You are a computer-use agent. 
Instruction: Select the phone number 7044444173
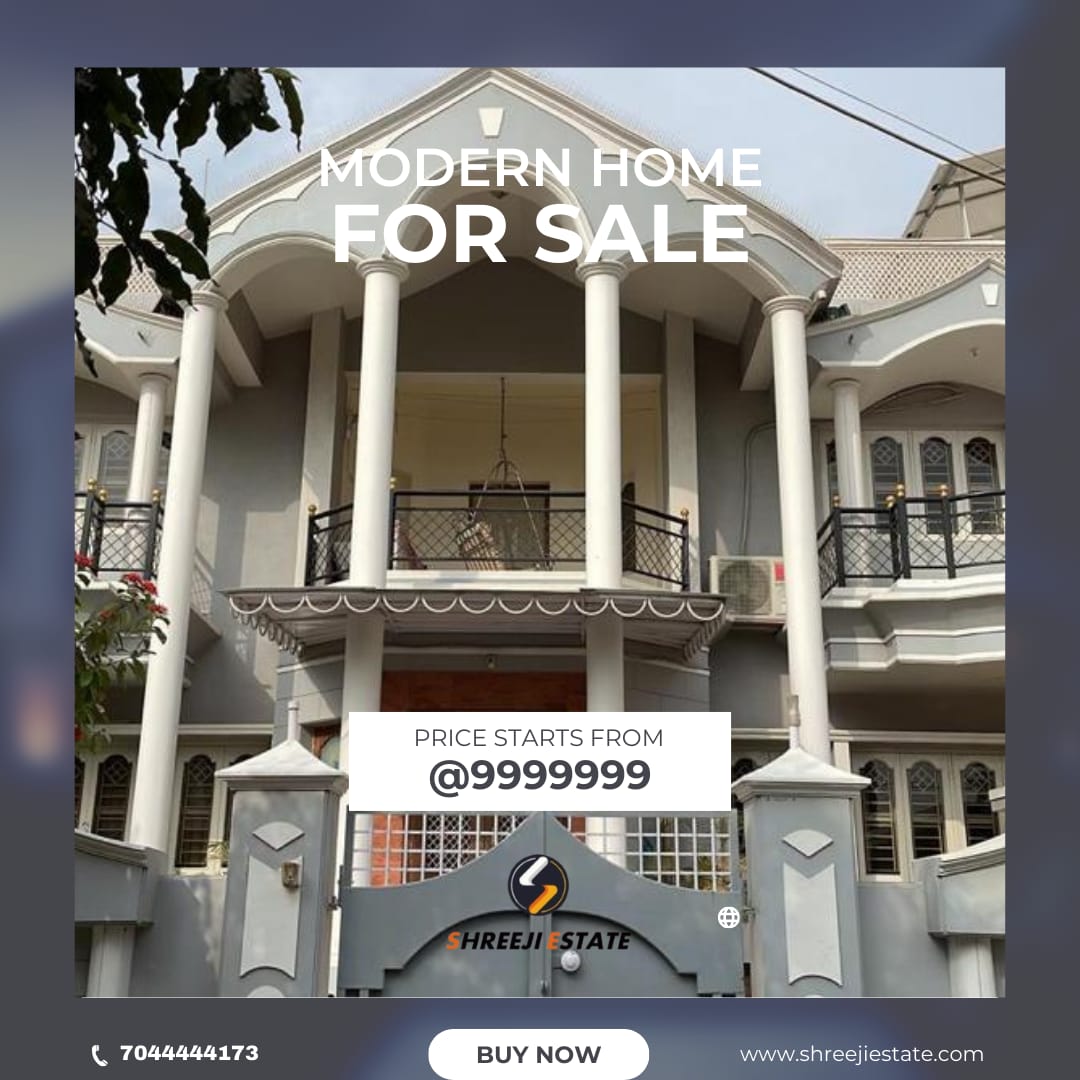click(189, 1053)
